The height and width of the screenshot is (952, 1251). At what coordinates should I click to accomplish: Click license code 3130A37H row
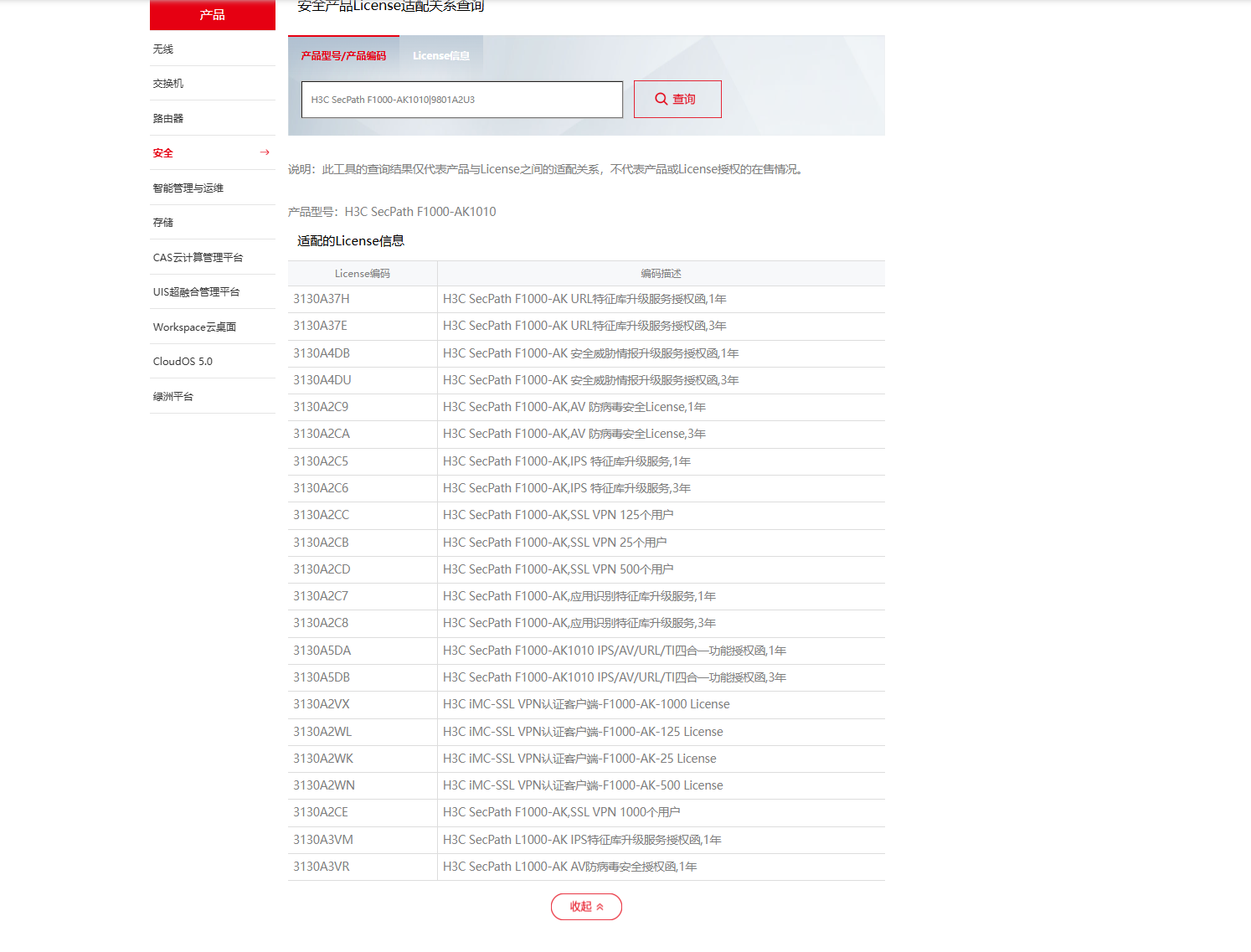tap(322, 299)
